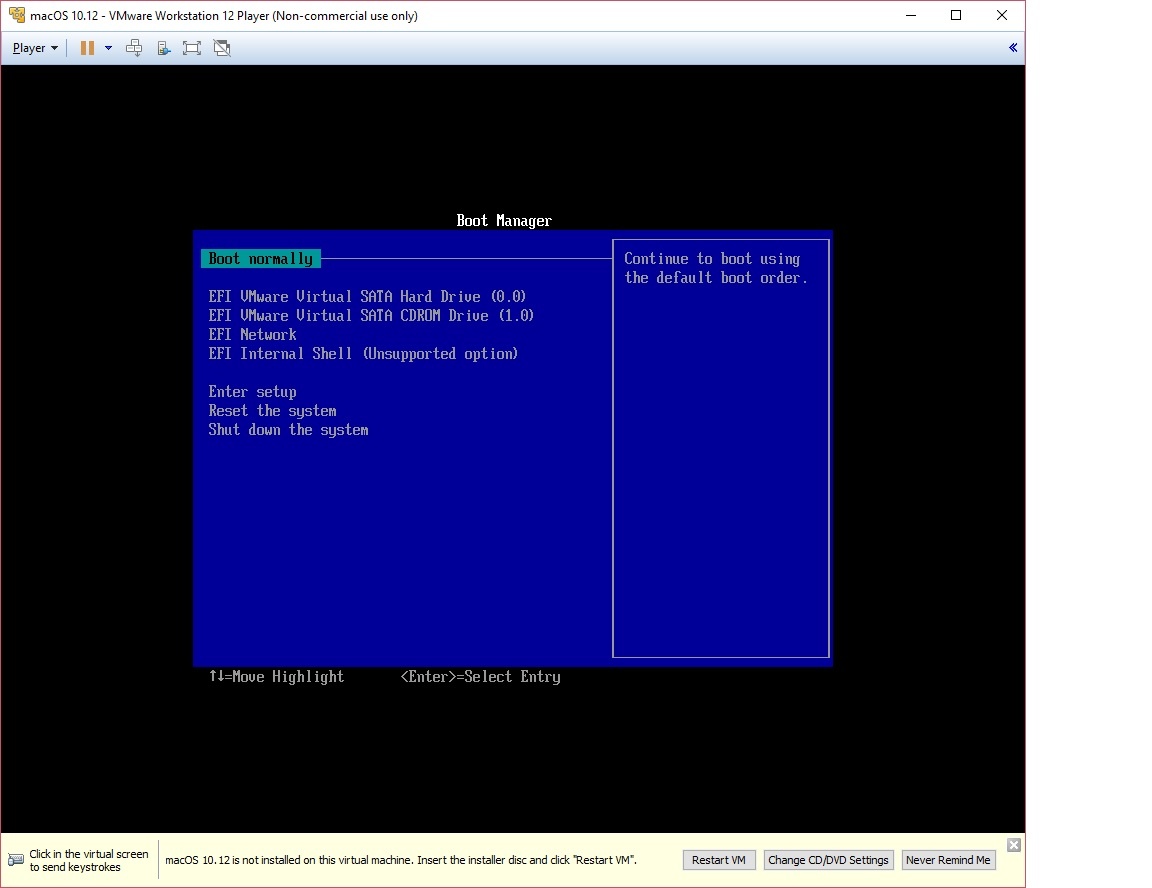1152x888 pixels.
Task: Send Ctrl+Alt+Del to the VM
Action: pyautogui.click(x=134, y=48)
